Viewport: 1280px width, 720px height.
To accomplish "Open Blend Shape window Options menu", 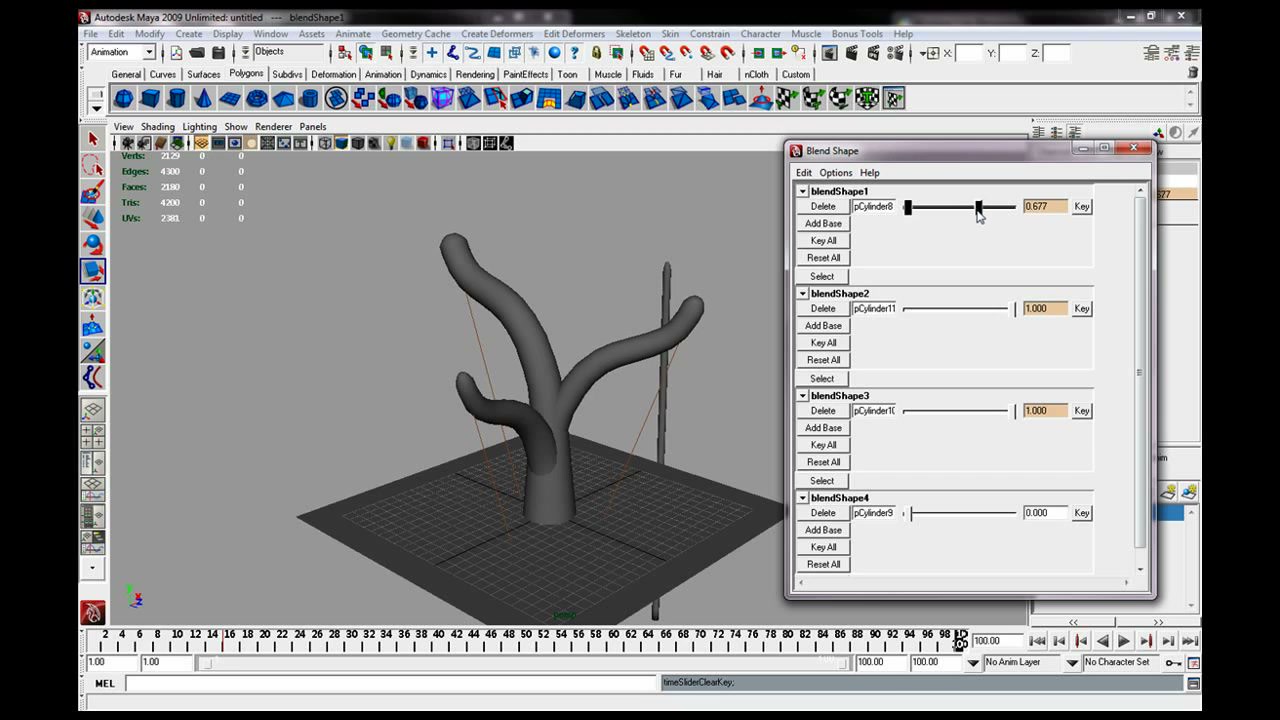I will click(x=836, y=173).
